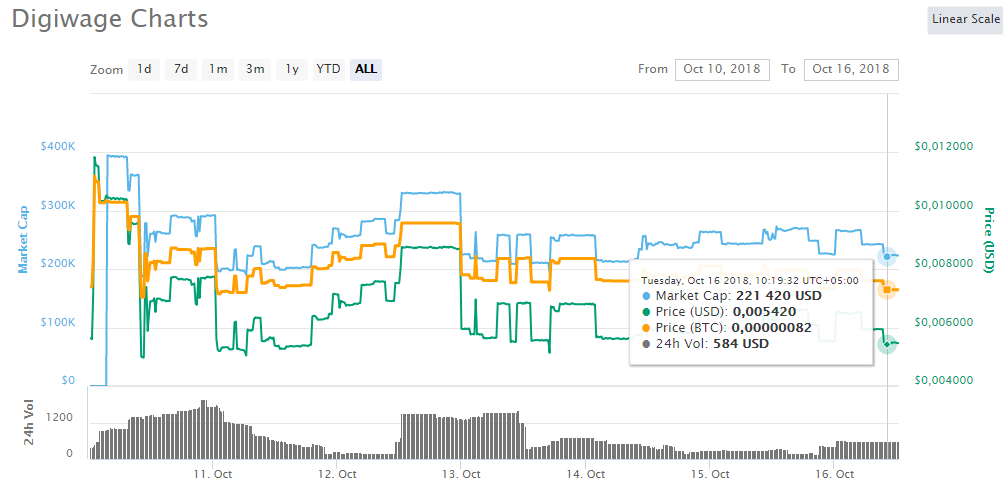Click the 16. Oct date label
The image size is (1003, 487).
(833, 475)
